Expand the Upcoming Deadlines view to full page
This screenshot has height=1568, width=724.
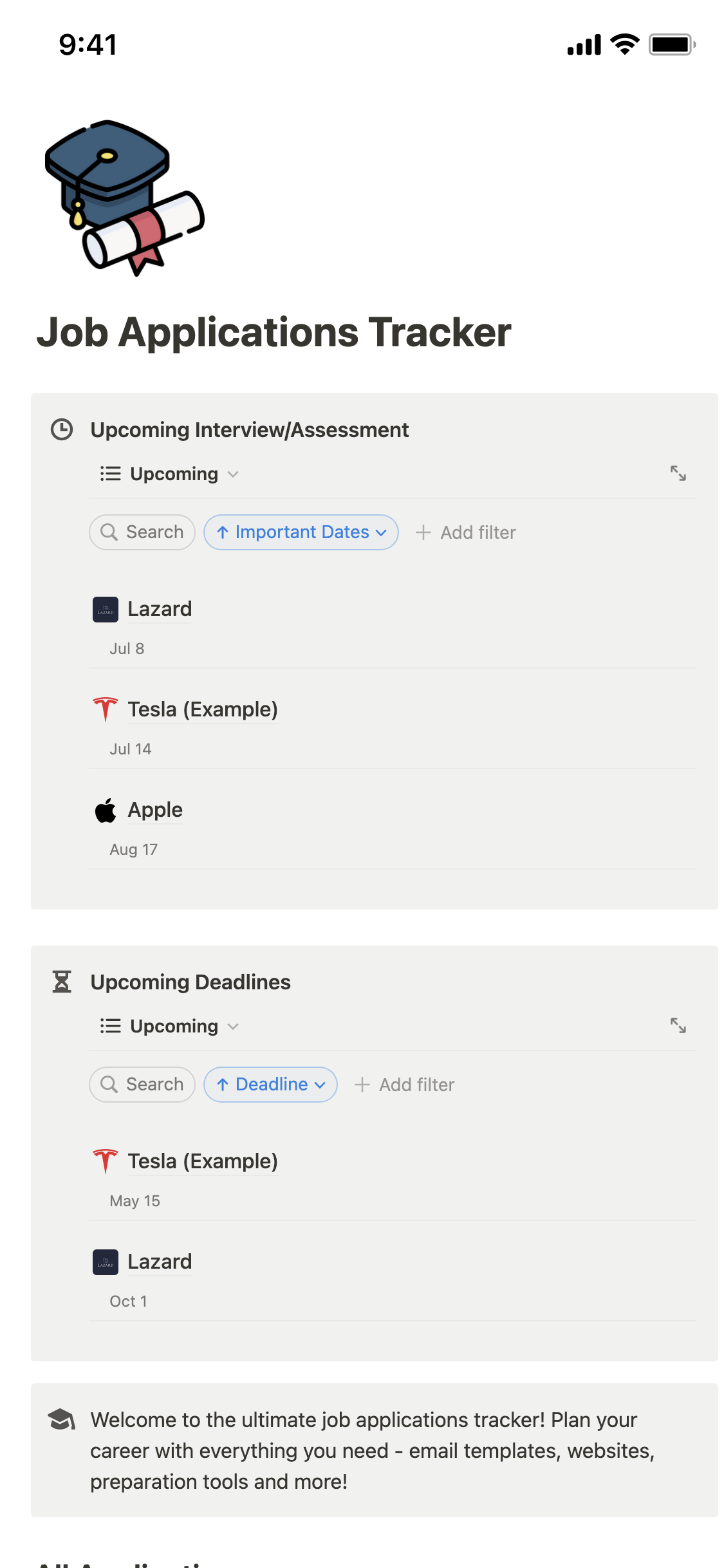coord(678,1025)
